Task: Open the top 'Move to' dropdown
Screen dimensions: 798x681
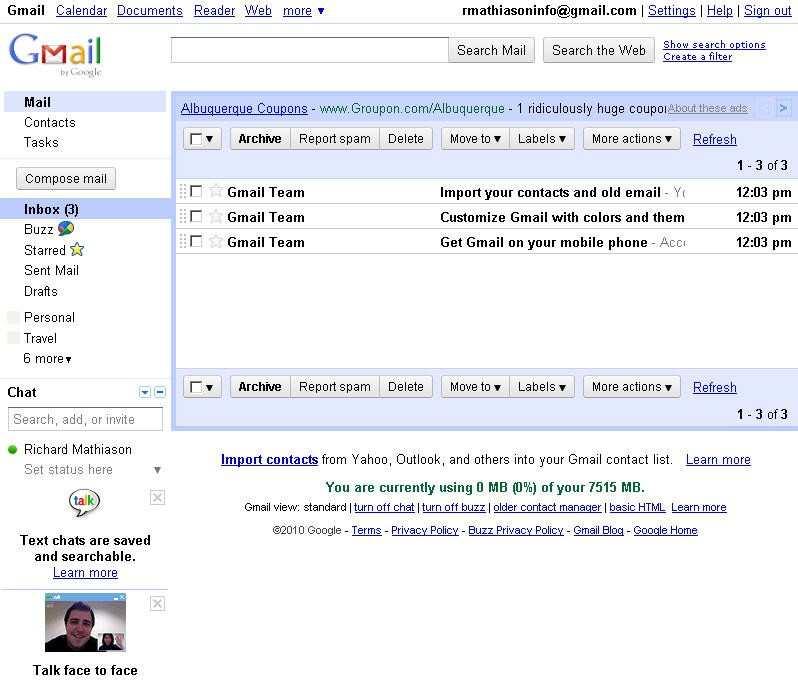Action: (x=475, y=139)
